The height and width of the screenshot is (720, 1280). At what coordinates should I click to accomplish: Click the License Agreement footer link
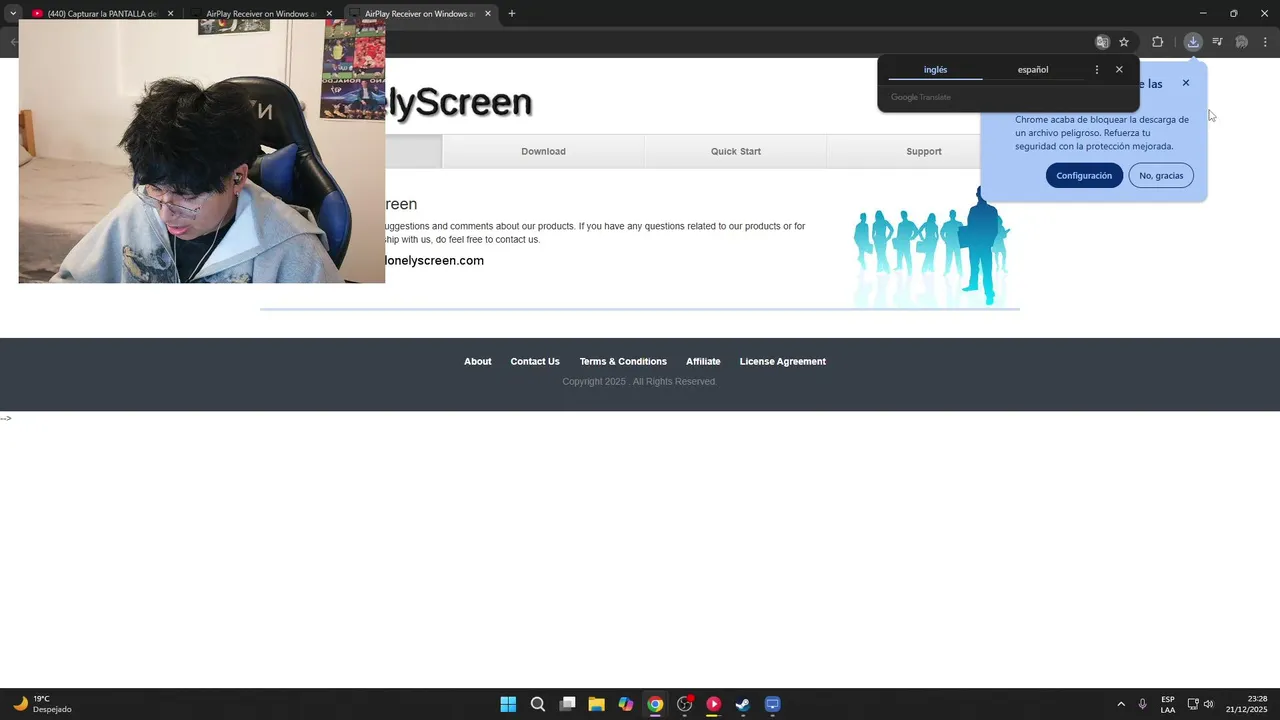(782, 361)
